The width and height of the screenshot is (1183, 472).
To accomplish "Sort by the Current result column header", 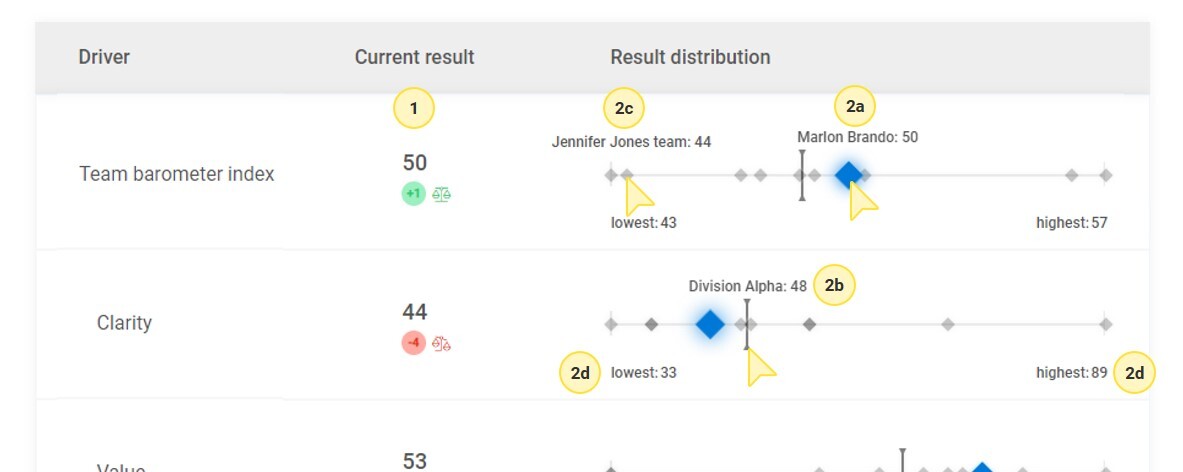I will tap(414, 57).
